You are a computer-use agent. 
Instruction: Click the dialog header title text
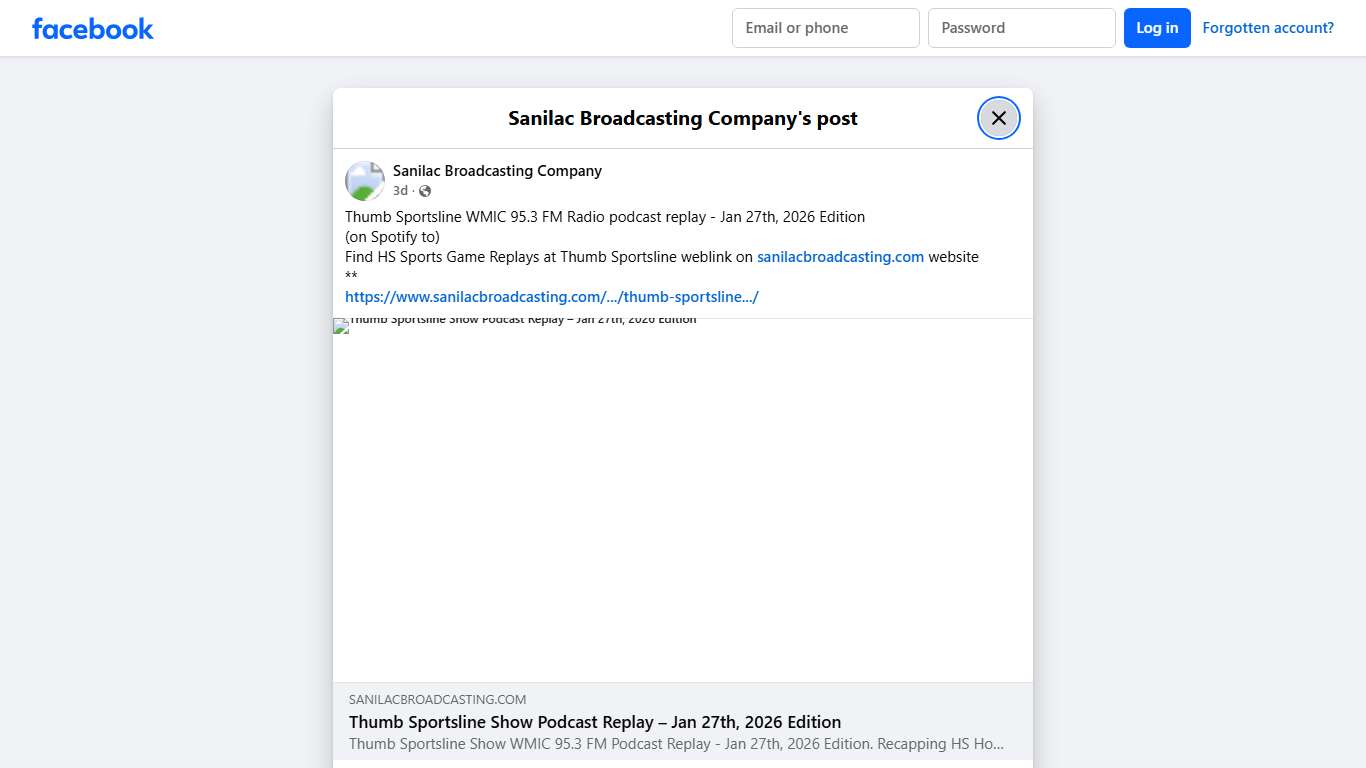682,118
